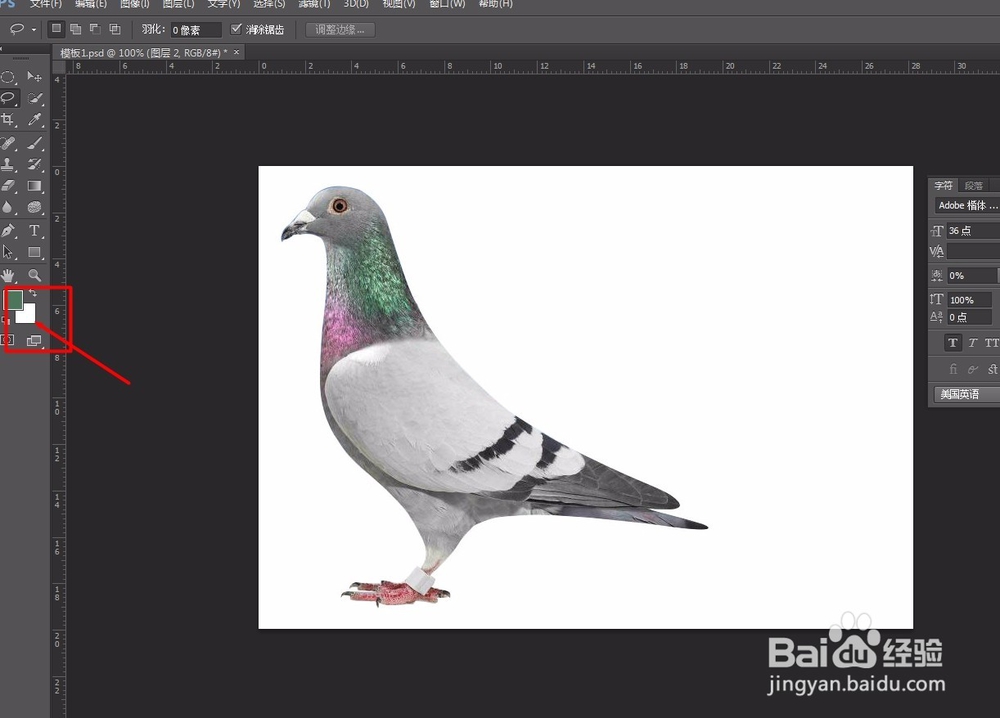1000x718 pixels.
Task: Open the View (视图) menu
Action: pyautogui.click(x=399, y=4)
